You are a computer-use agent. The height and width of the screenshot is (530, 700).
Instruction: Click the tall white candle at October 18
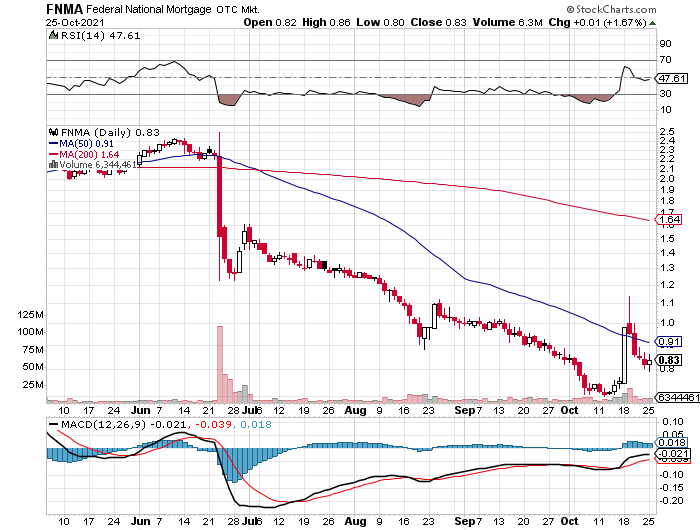pyautogui.click(x=624, y=356)
